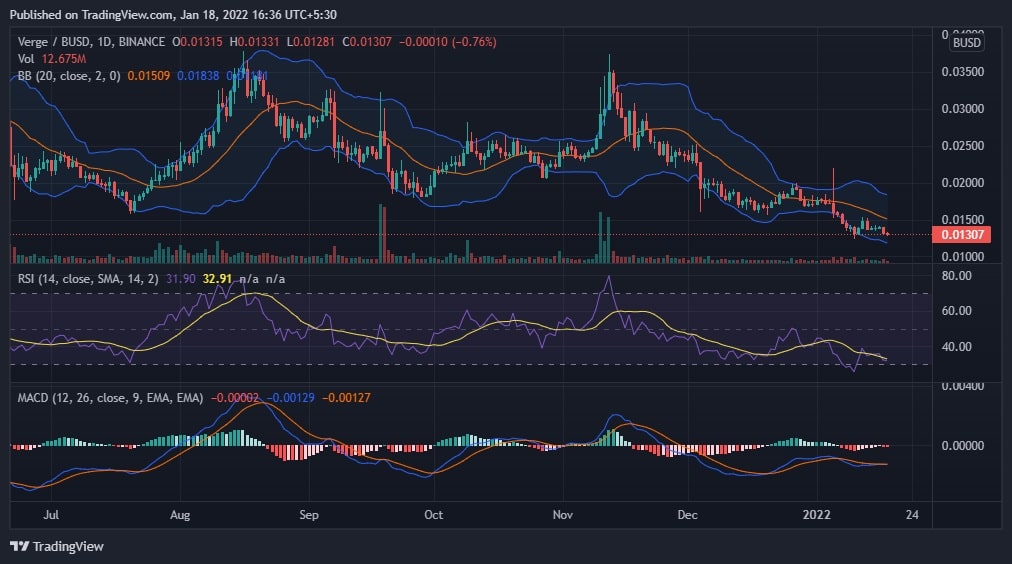Viewport: 1012px width, 564px height.
Task: Click the TradingView logo icon
Action: click(19, 546)
